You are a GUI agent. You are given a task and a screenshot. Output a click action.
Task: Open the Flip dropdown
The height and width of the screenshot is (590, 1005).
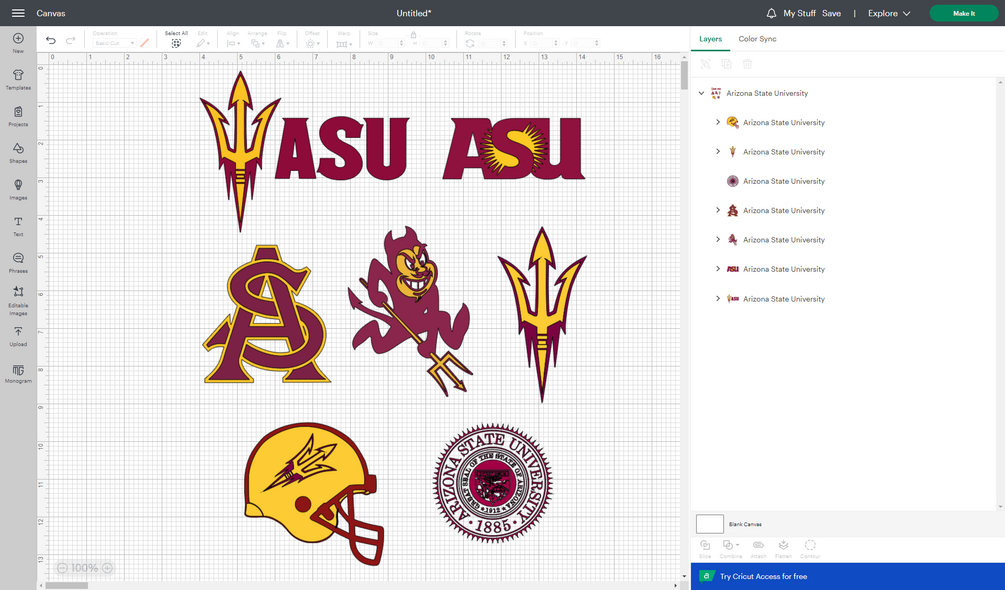(281, 43)
